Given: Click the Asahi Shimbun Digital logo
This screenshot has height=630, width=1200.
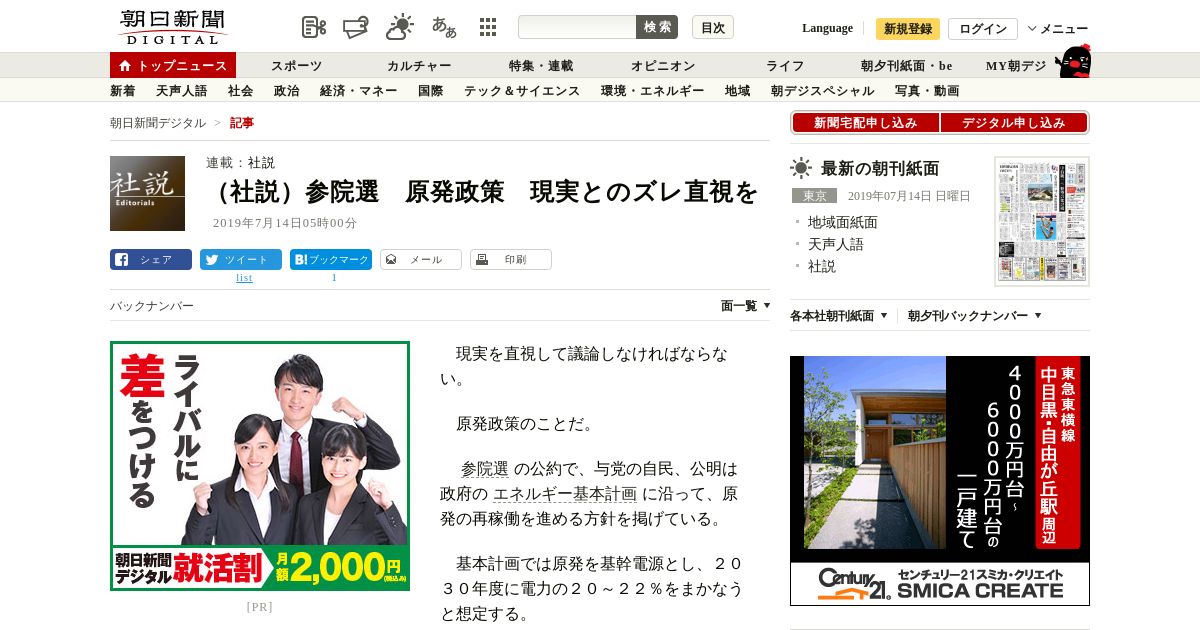Looking at the screenshot, I should point(172,27).
